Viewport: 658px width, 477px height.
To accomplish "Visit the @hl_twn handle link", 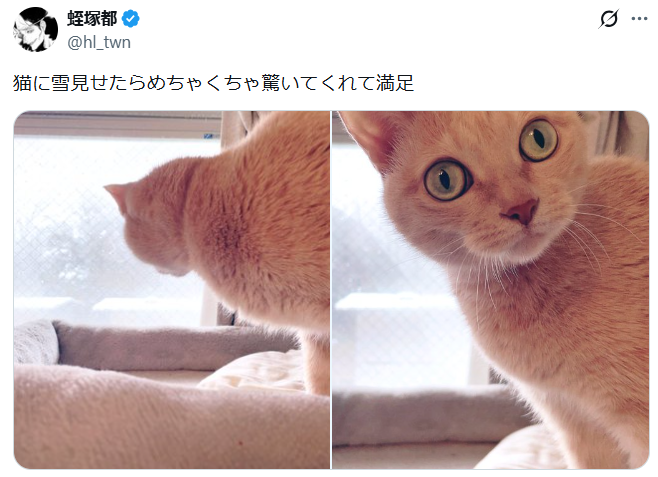I will pos(99,42).
